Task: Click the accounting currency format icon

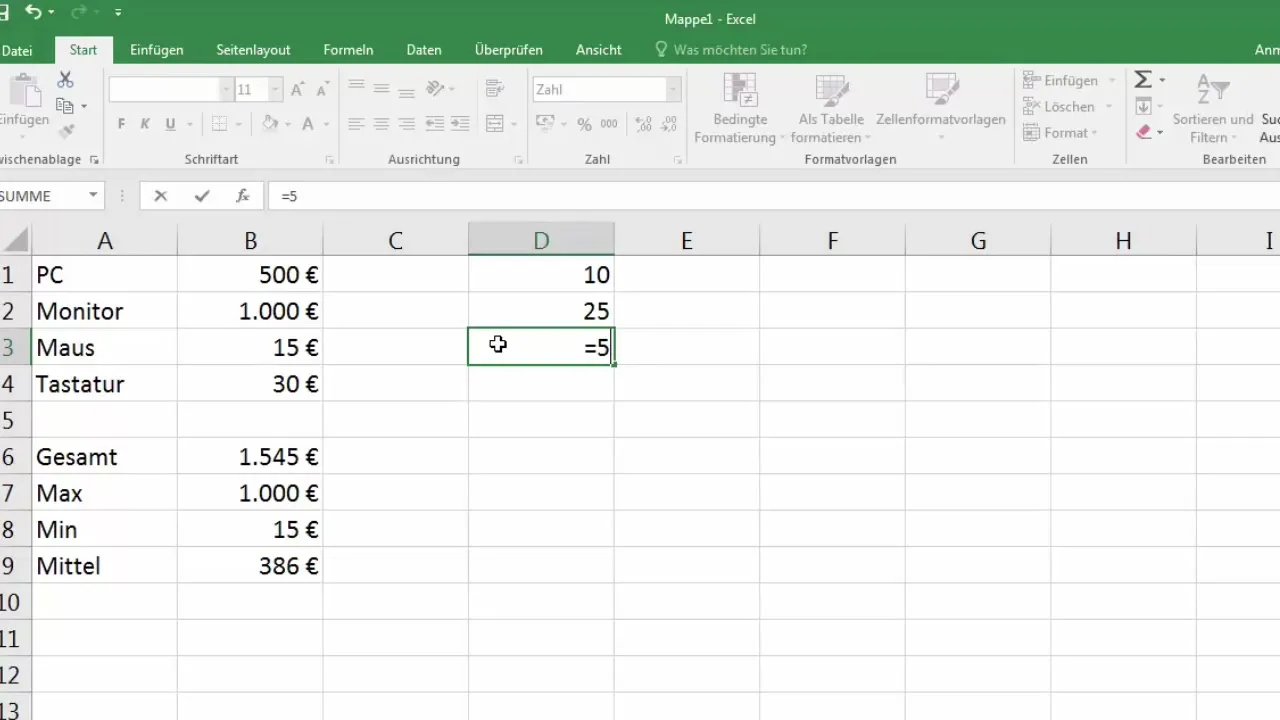Action: coord(545,124)
